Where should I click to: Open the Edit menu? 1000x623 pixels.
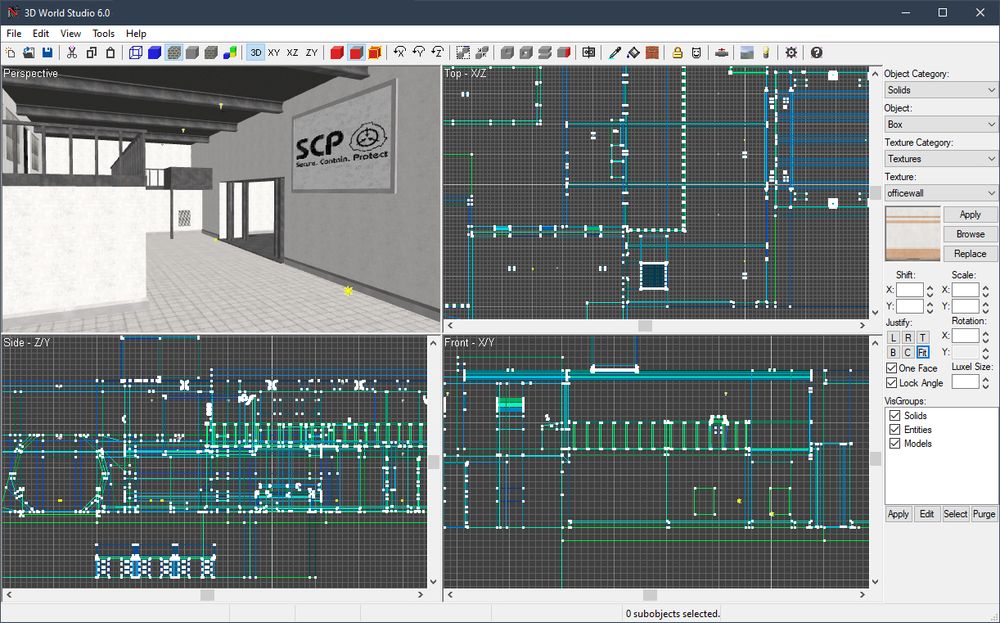coord(41,33)
